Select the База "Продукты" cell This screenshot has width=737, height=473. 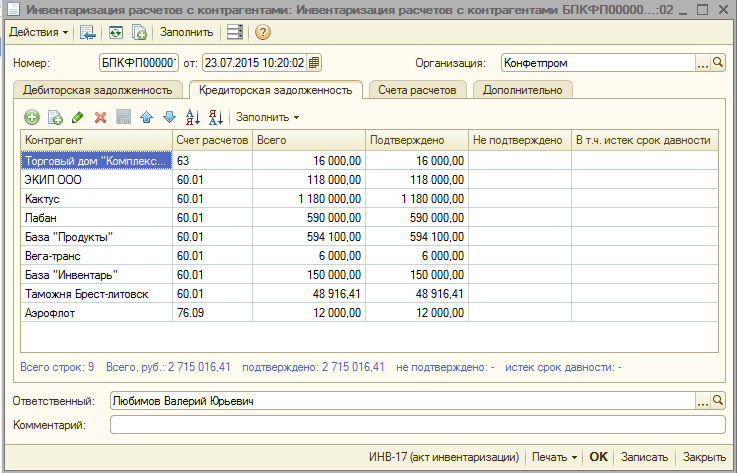(x=97, y=237)
